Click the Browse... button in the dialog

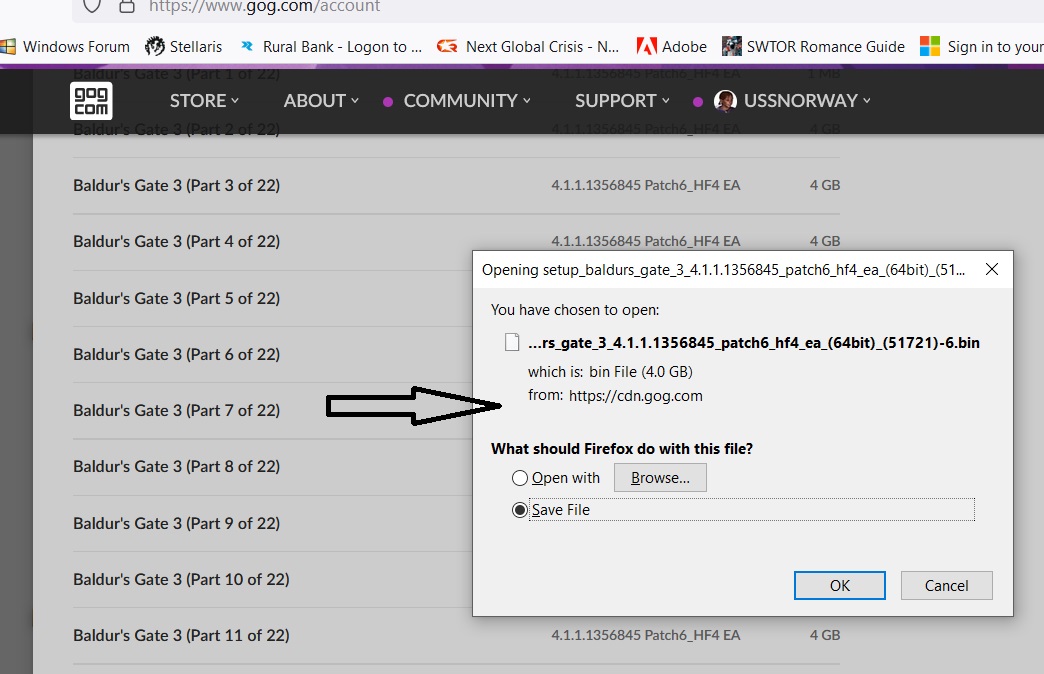pos(660,478)
